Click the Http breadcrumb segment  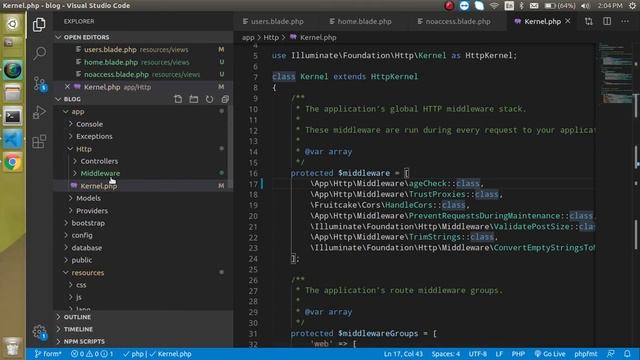tap(271, 38)
